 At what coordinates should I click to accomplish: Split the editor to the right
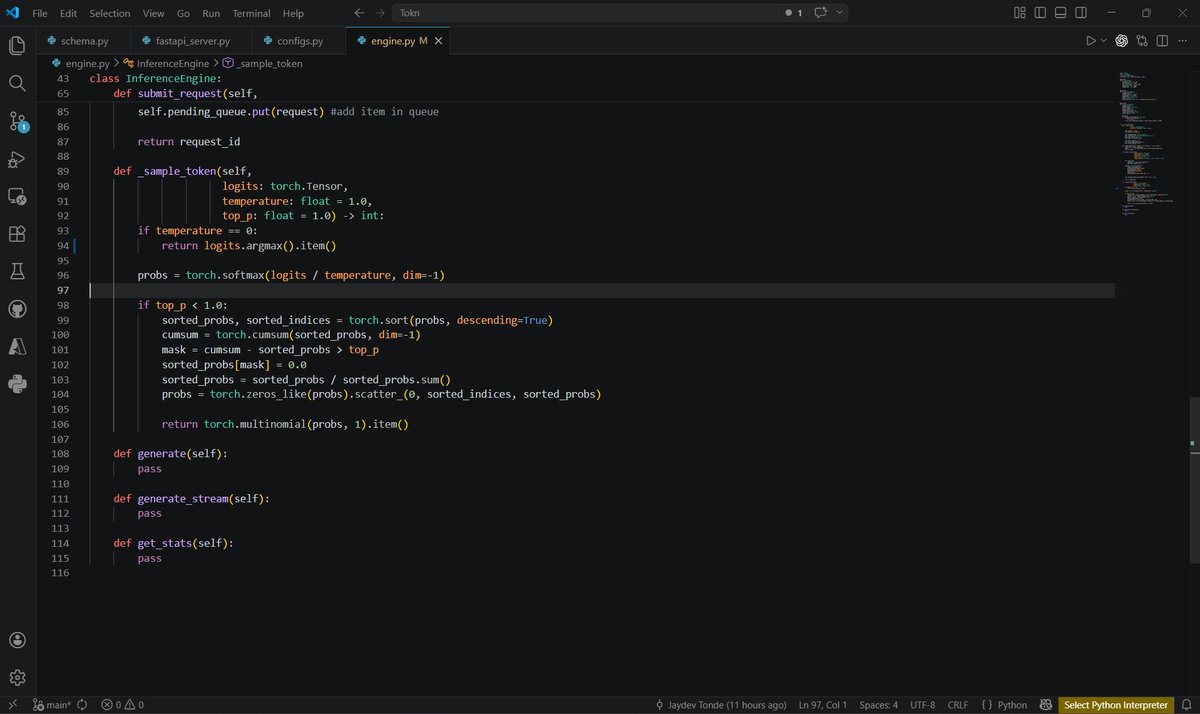1162,41
